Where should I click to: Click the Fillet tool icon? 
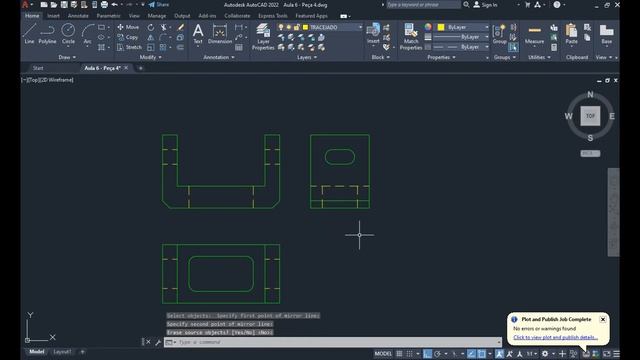click(x=163, y=38)
